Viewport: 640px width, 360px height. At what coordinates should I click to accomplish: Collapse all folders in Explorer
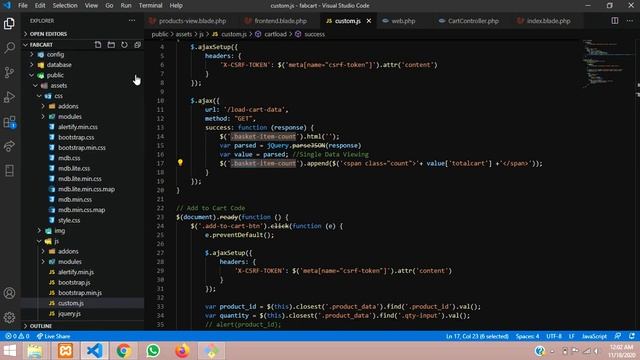[138, 44]
